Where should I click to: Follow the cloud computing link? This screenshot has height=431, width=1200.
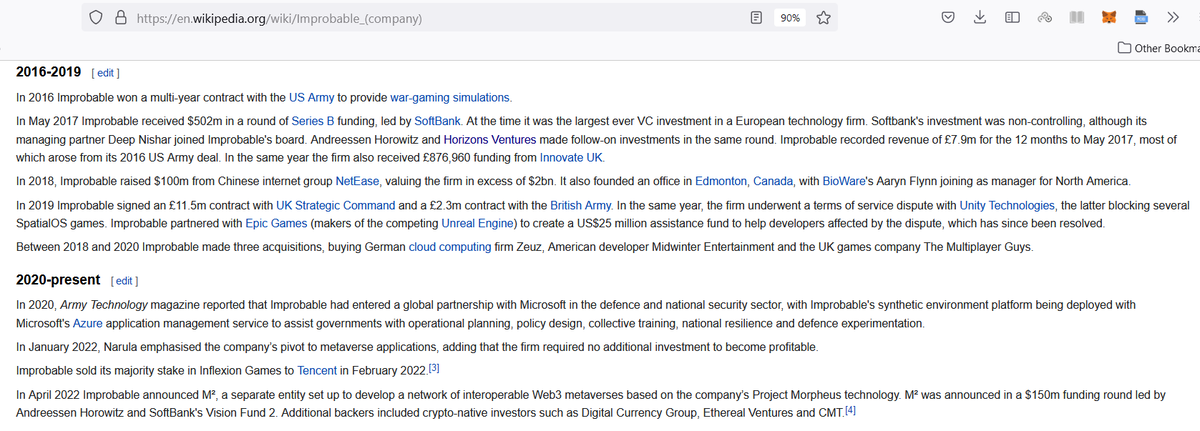tap(452, 247)
